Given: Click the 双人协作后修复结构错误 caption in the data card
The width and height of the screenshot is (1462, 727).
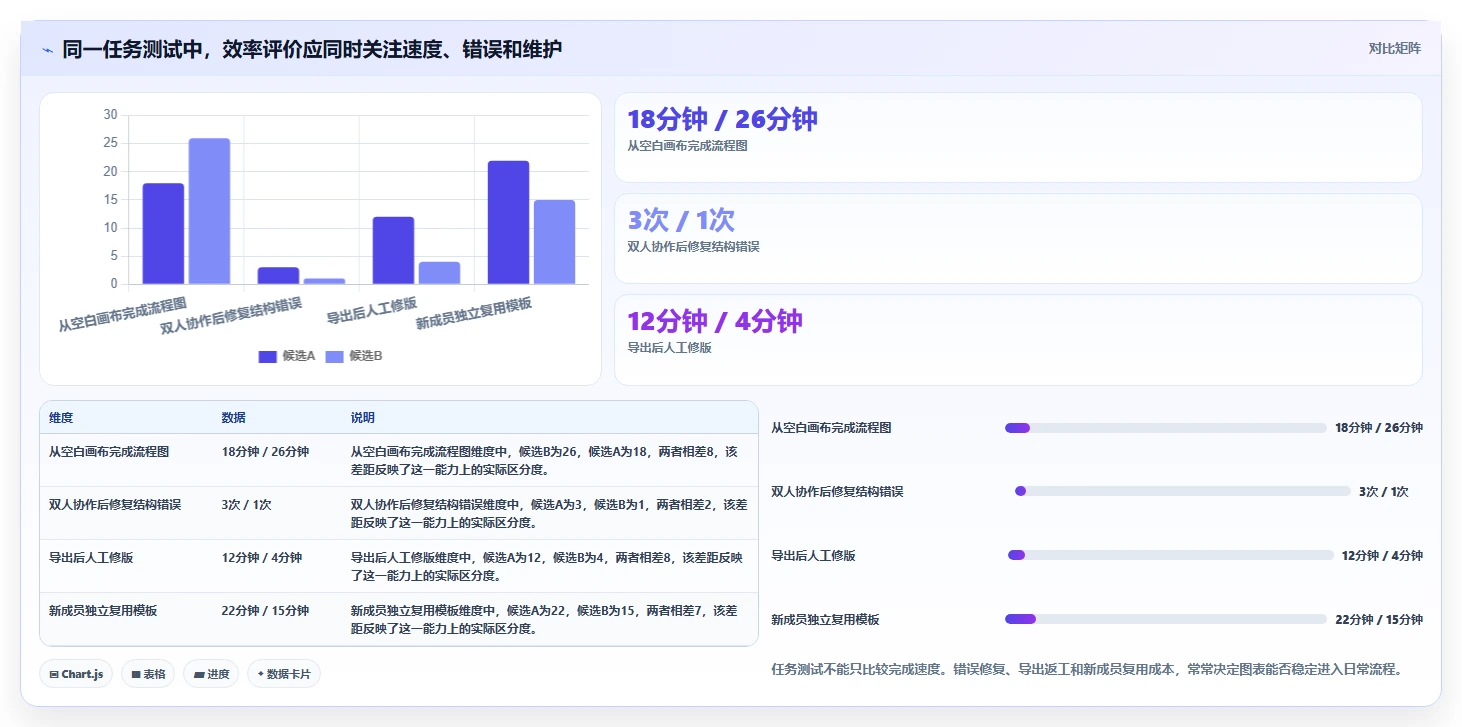Looking at the screenshot, I should [x=693, y=246].
